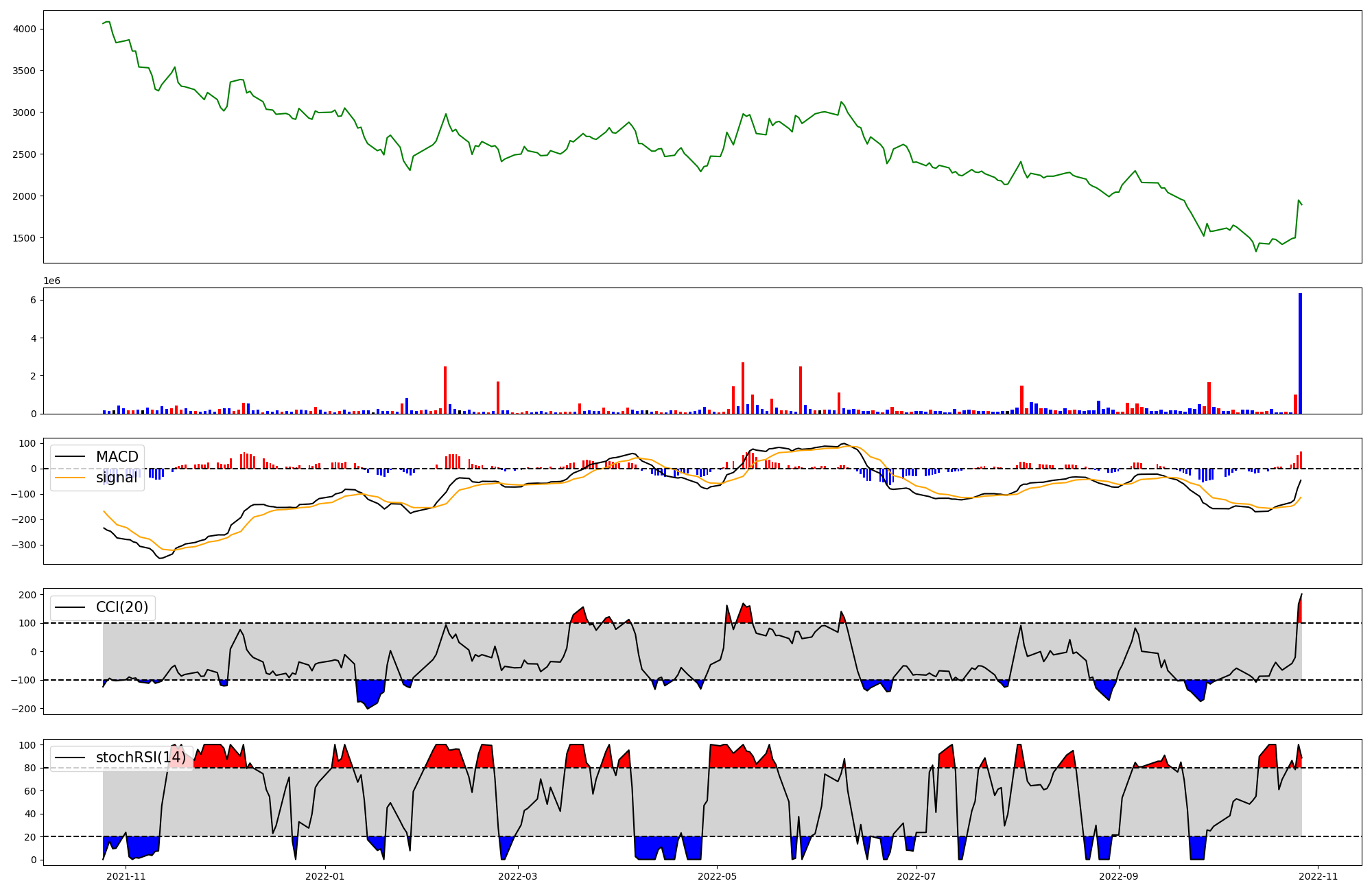The width and height of the screenshot is (1372, 892).
Task: Click the 2022-01 x-axis tick label
Action: click(x=324, y=876)
